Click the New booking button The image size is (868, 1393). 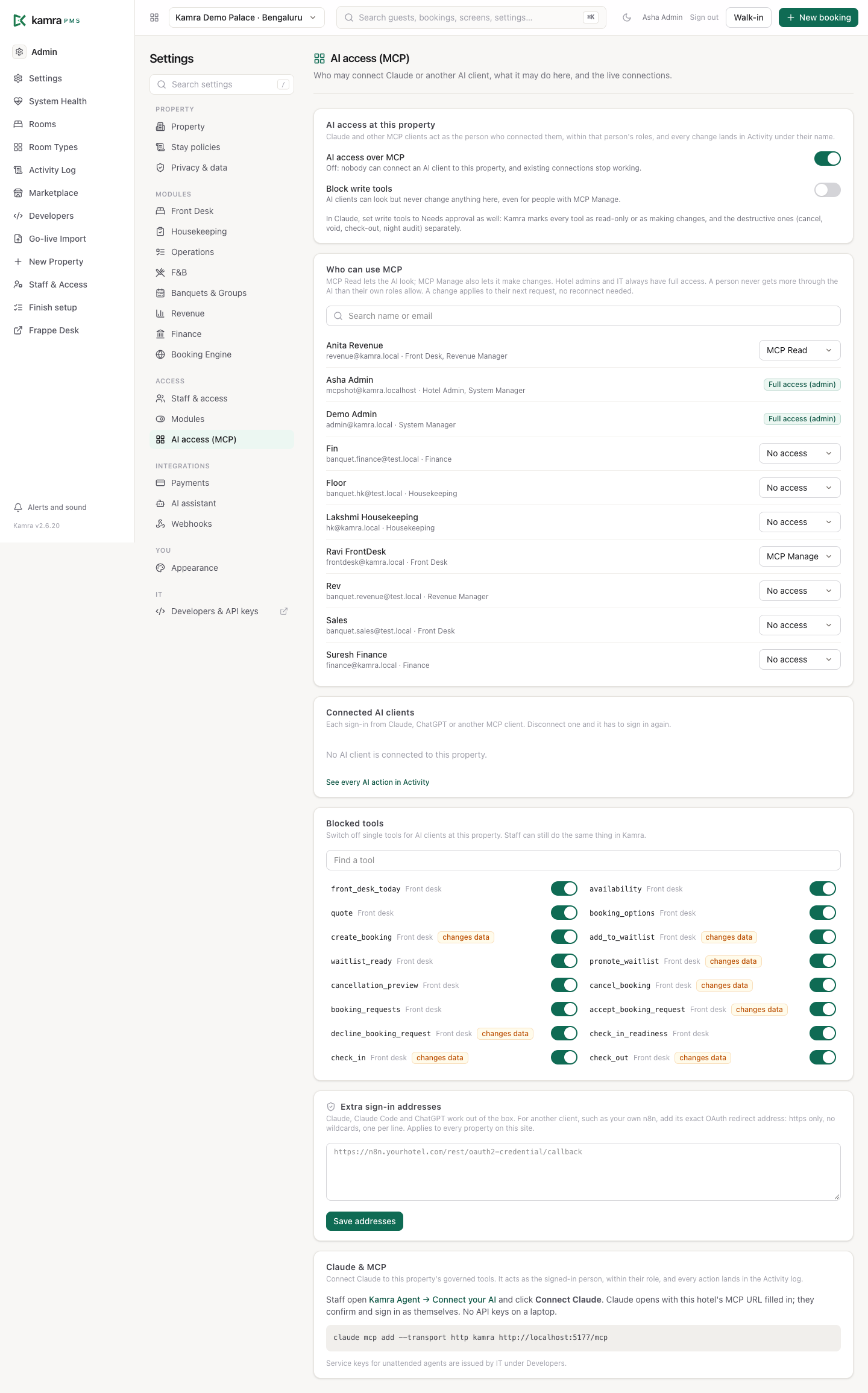coord(819,17)
